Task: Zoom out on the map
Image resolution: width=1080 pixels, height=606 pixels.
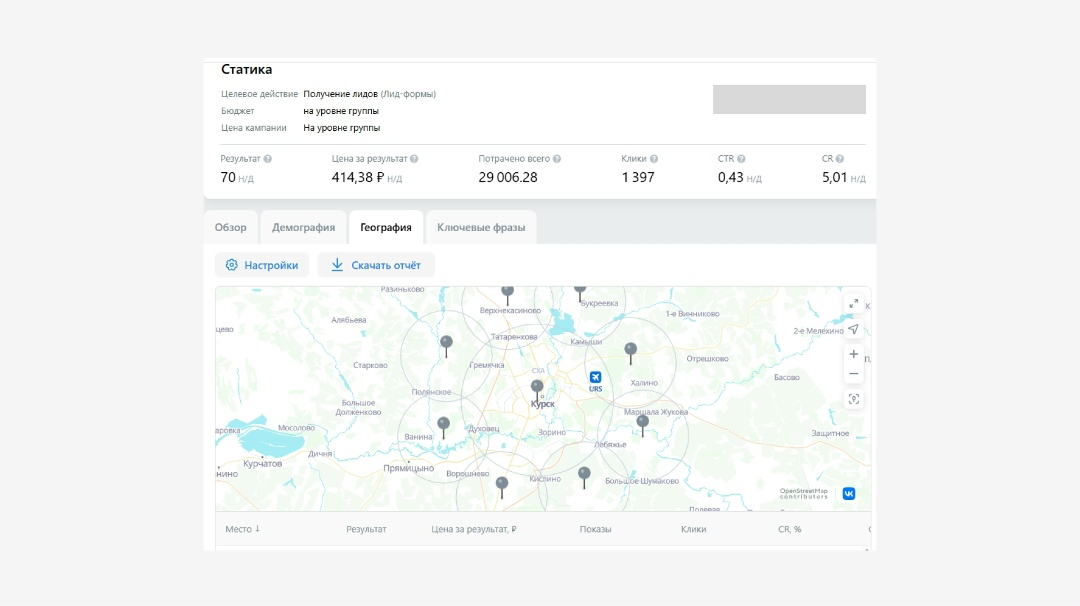Action: (x=853, y=374)
